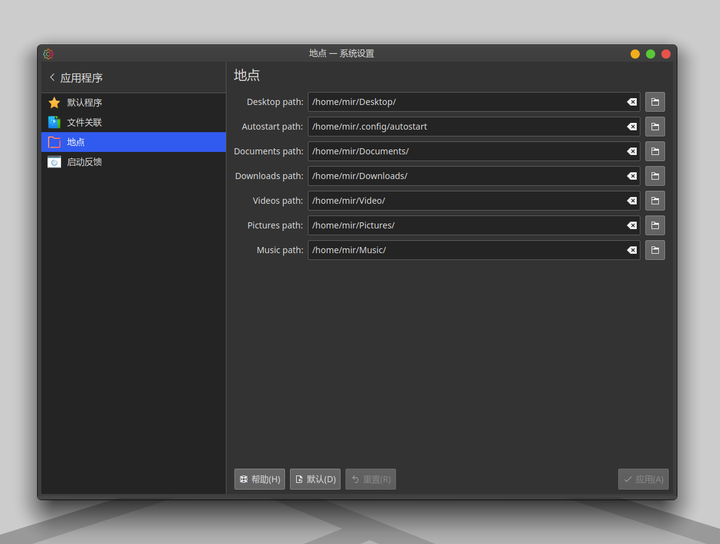This screenshot has width=720, height=544.
Task: Click the system settings icon in title bar
Action: pyautogui.click(x=49, y=54)
